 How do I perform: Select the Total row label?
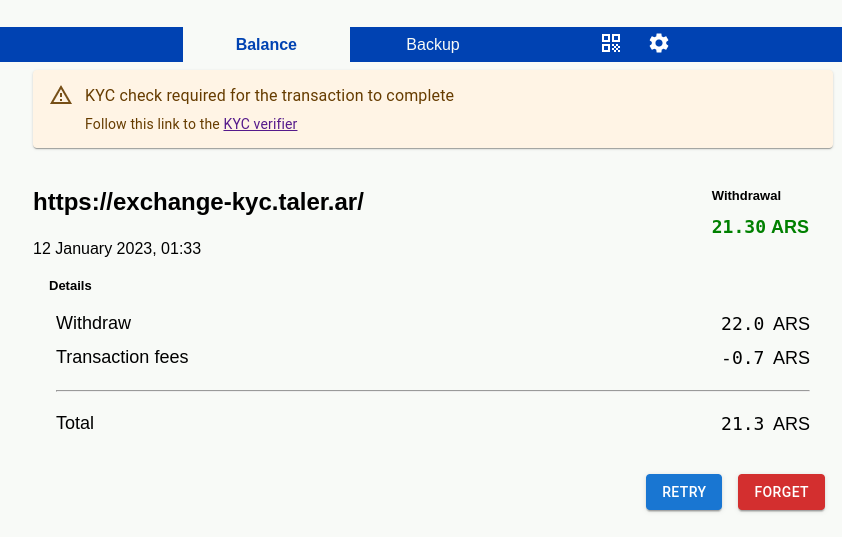[x=75, y=423]
